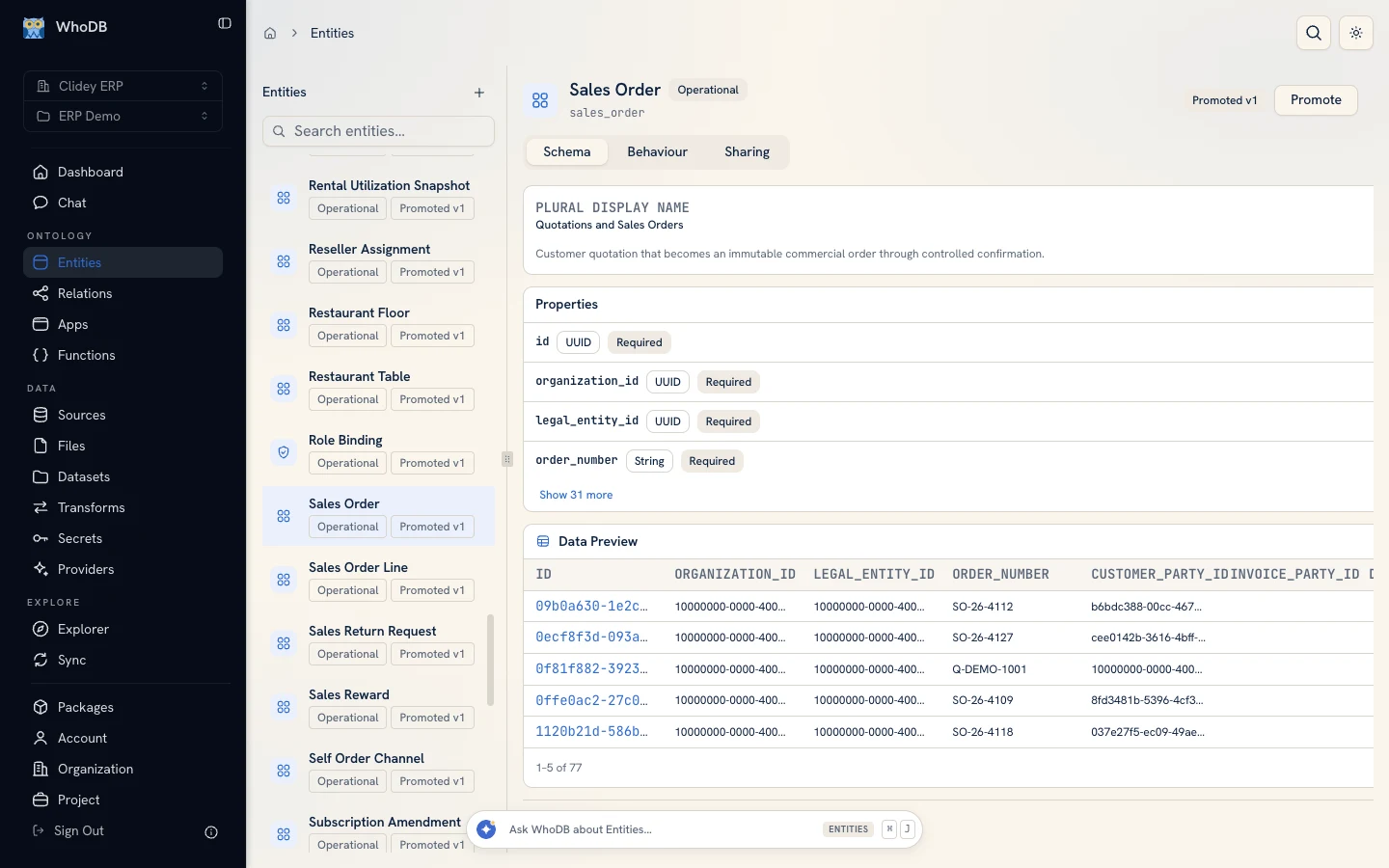Open Packages in the sidebar
This screenshot has height=868, width=1389.
tap(123, 707)
